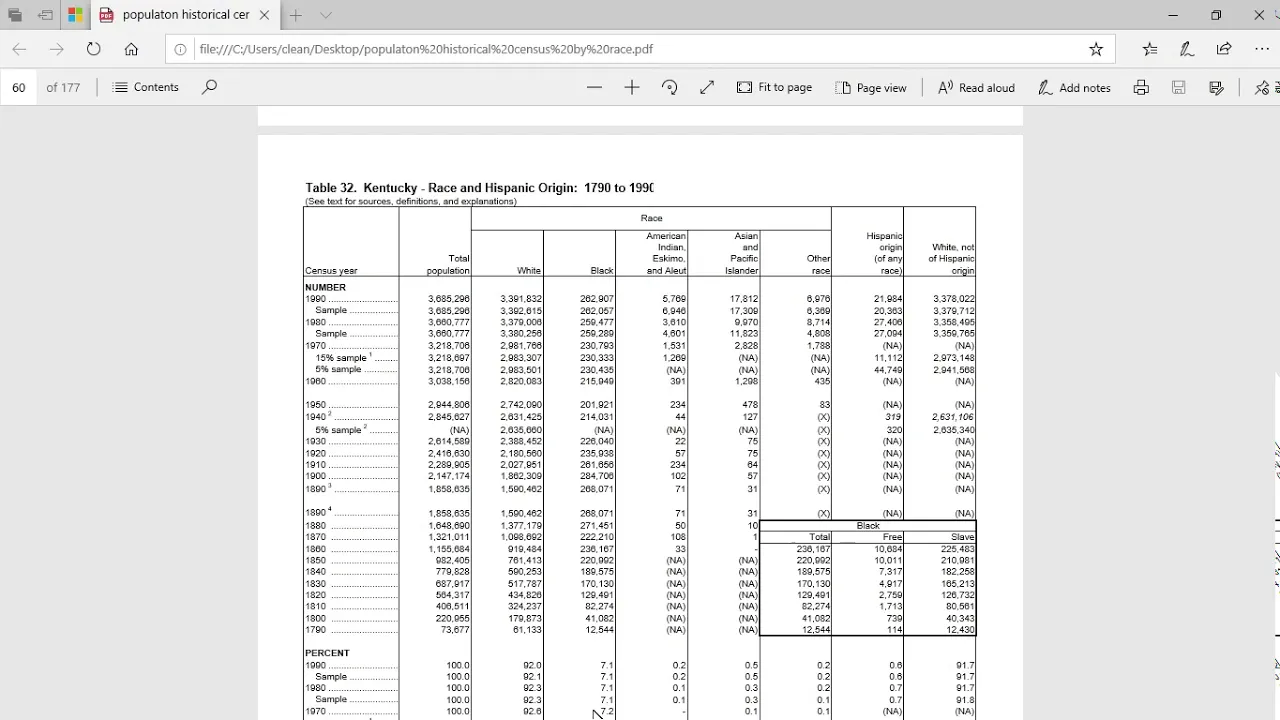Click the 'Free' subheader in the table
This screenshot has height=720, width=1280.
(x=892, y=537)
